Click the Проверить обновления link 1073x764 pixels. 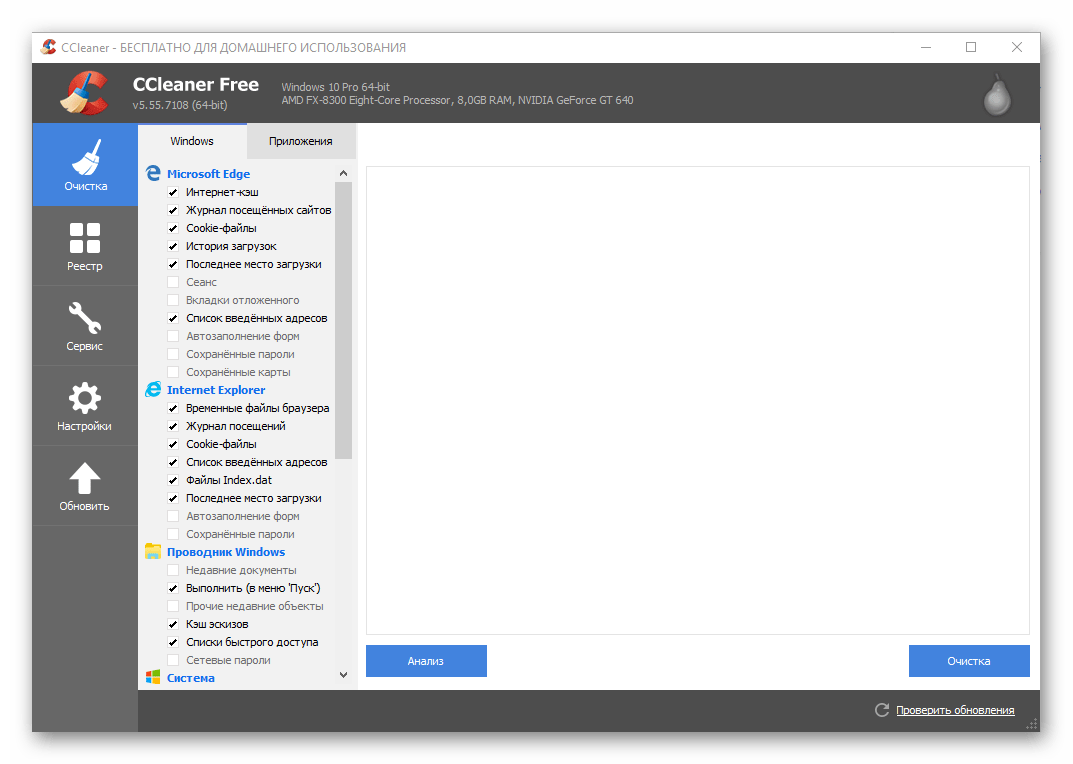955,710
